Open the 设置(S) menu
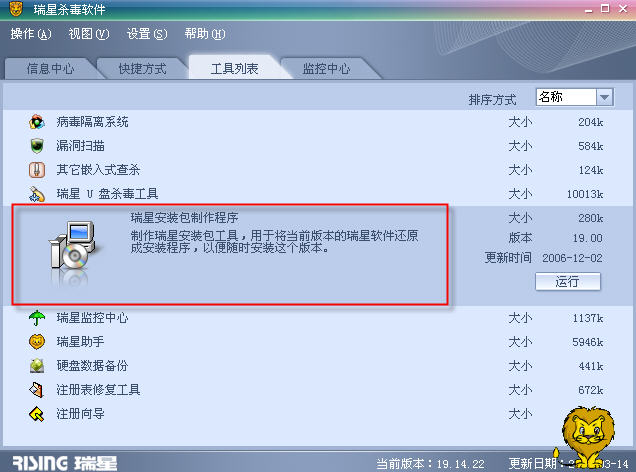 point(147,34)
